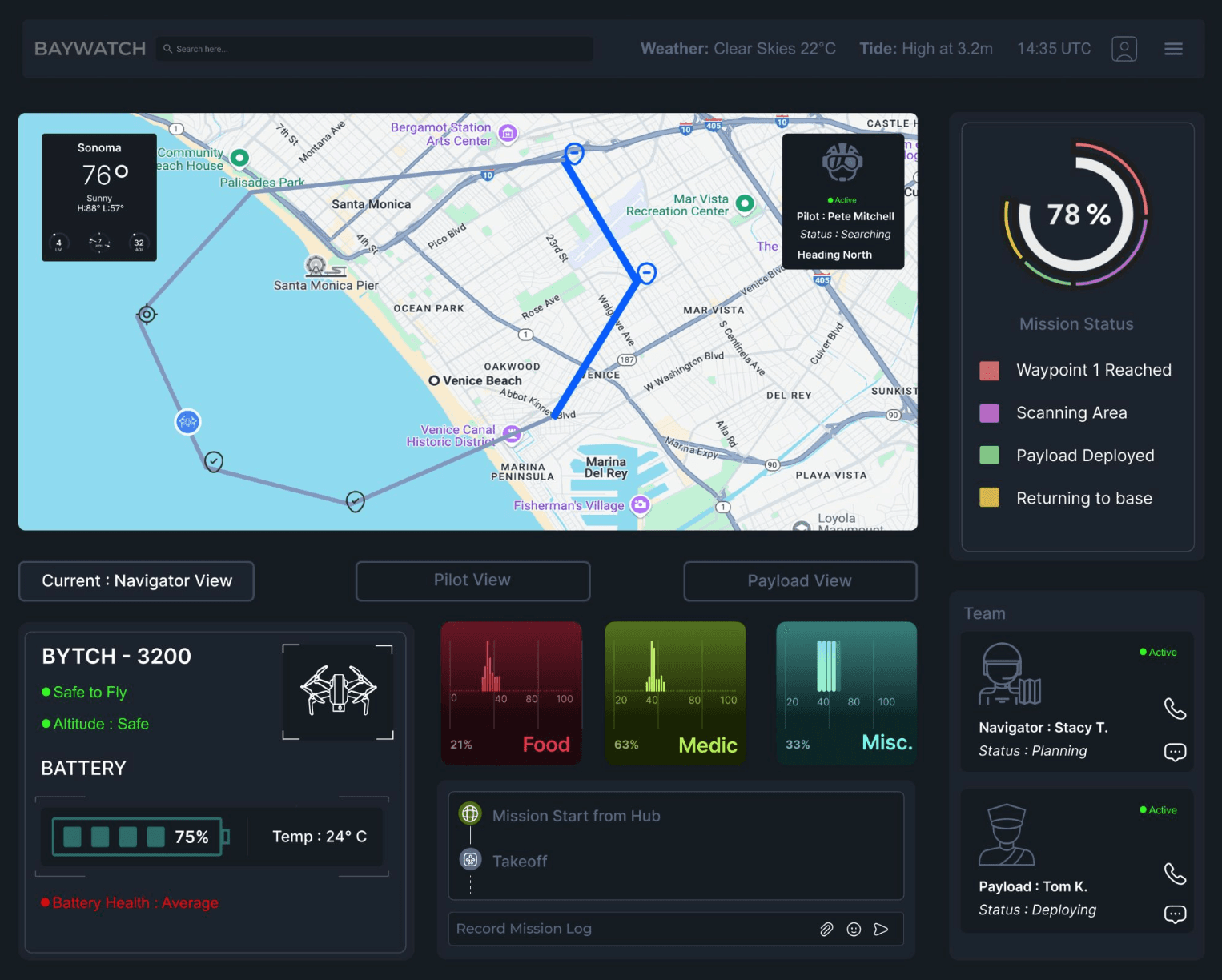Click the Safe to Fly status
Viewport: 1222px width, 980px height.
tap(84, 693)
